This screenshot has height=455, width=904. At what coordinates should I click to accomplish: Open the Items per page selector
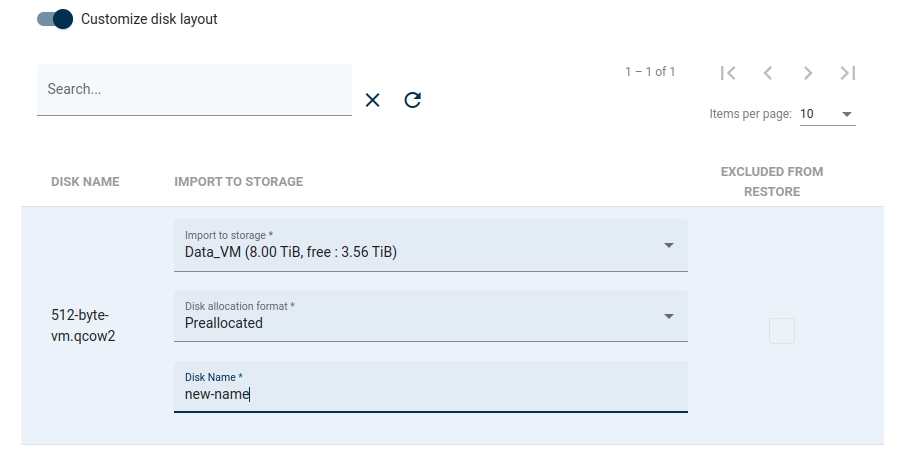[x=827, y=114]
